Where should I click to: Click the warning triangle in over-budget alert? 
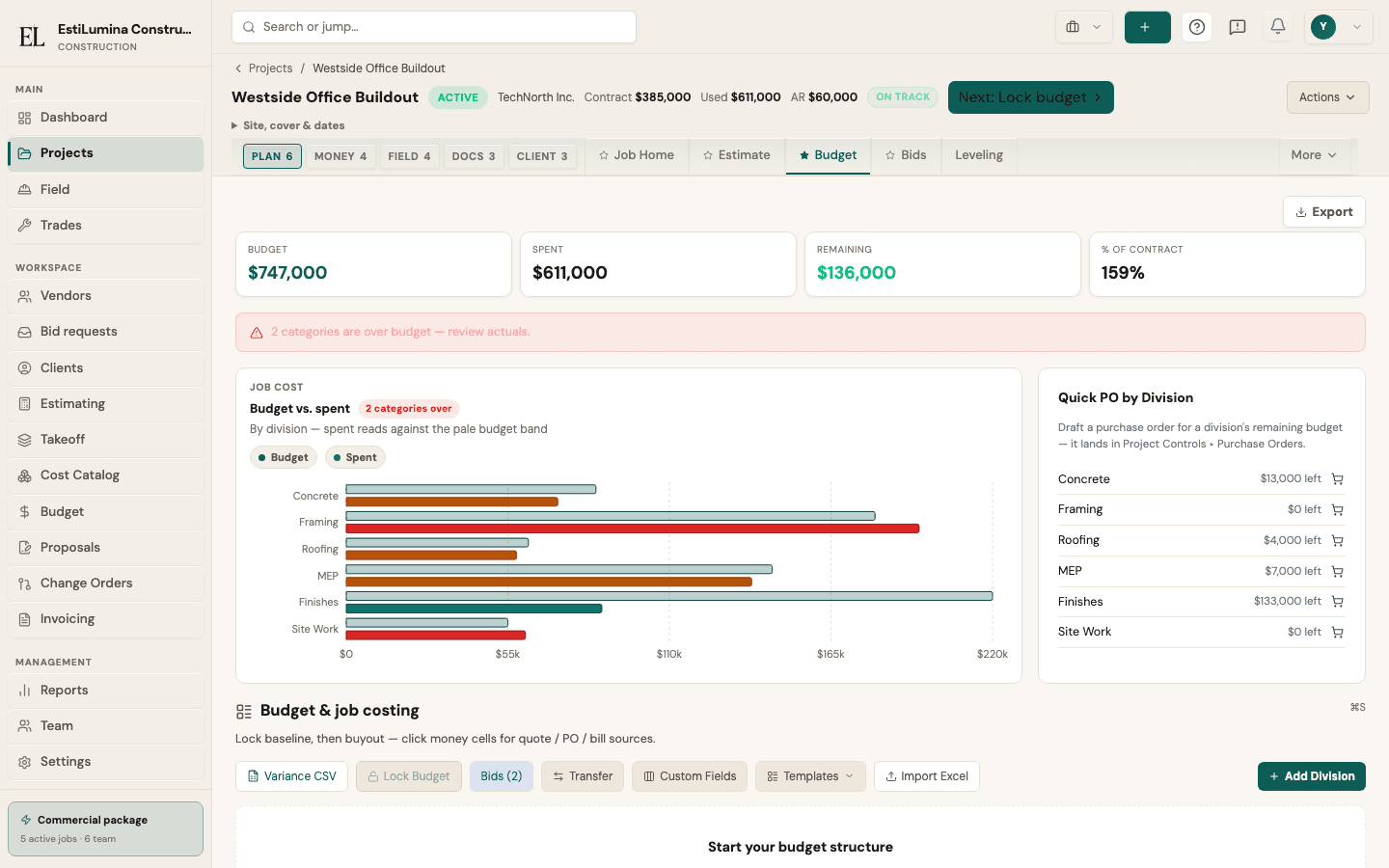[257, 333]
